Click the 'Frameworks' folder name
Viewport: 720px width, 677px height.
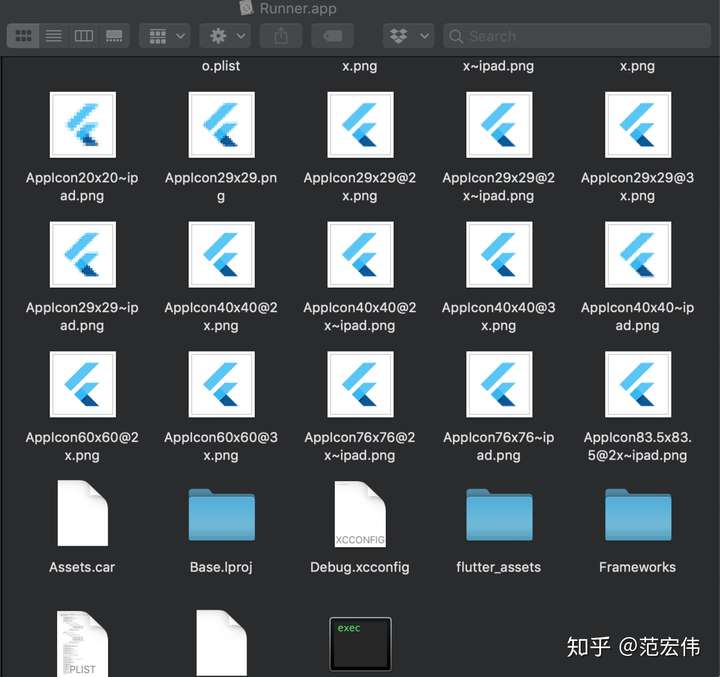tap(637, 567)
